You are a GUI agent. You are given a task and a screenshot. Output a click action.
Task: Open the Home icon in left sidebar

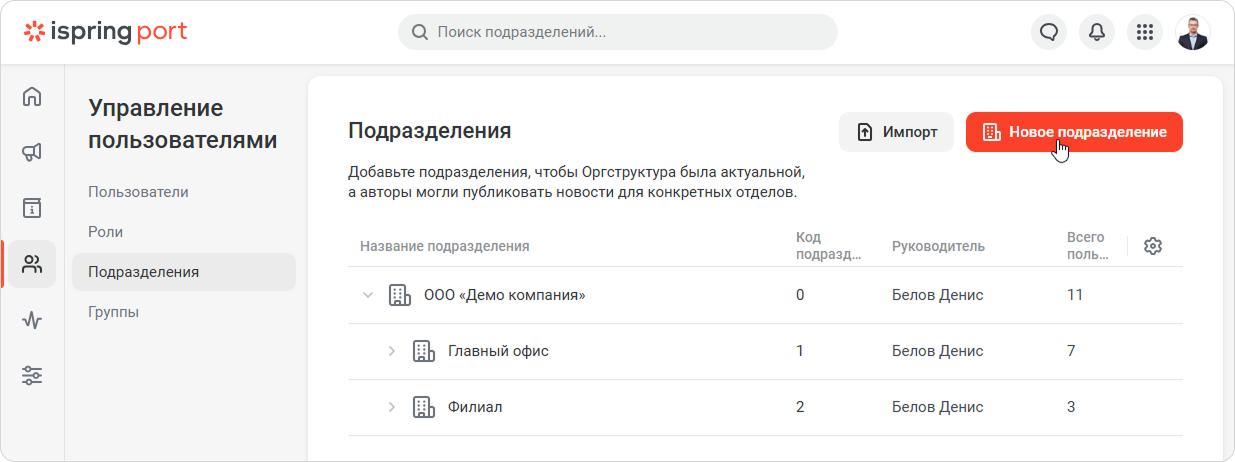[x=32, y=97]
